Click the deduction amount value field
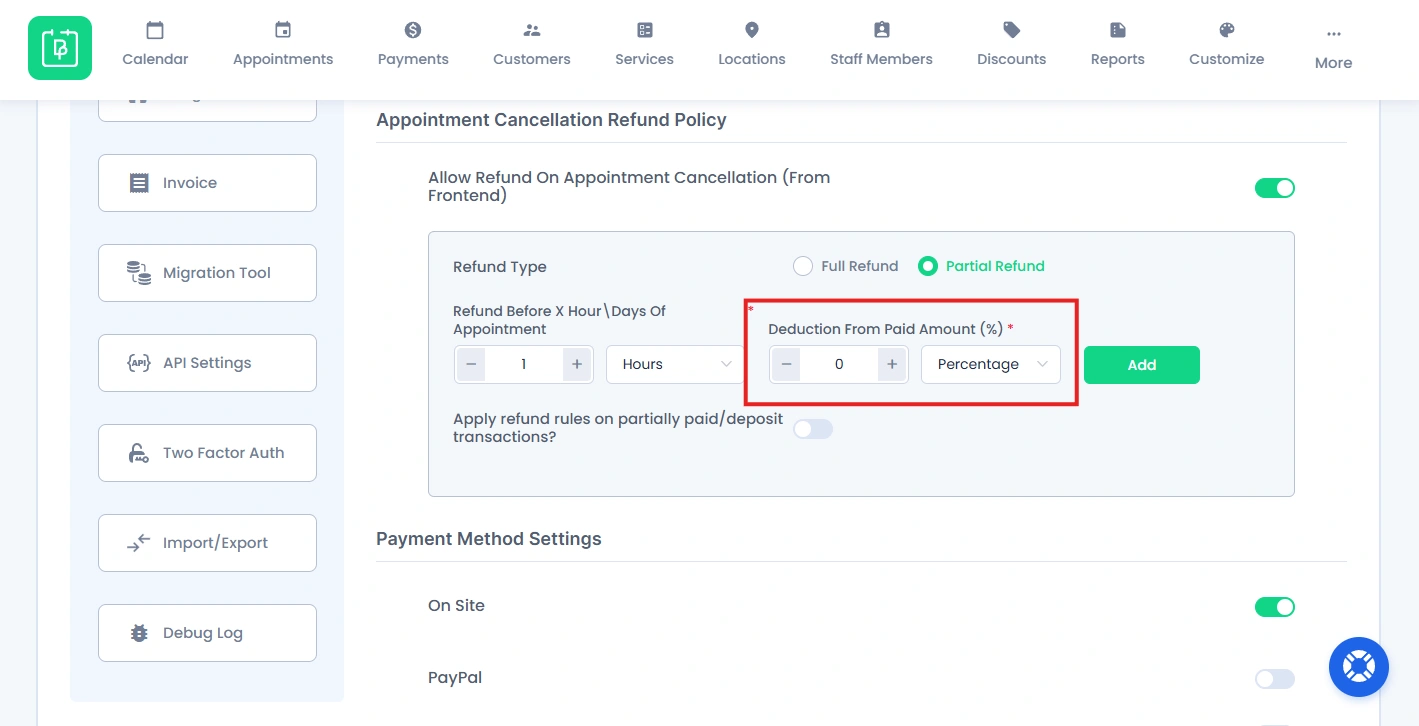Viewport: 1419px width, 726px height. pyautogui.click(x=839, y=364)
